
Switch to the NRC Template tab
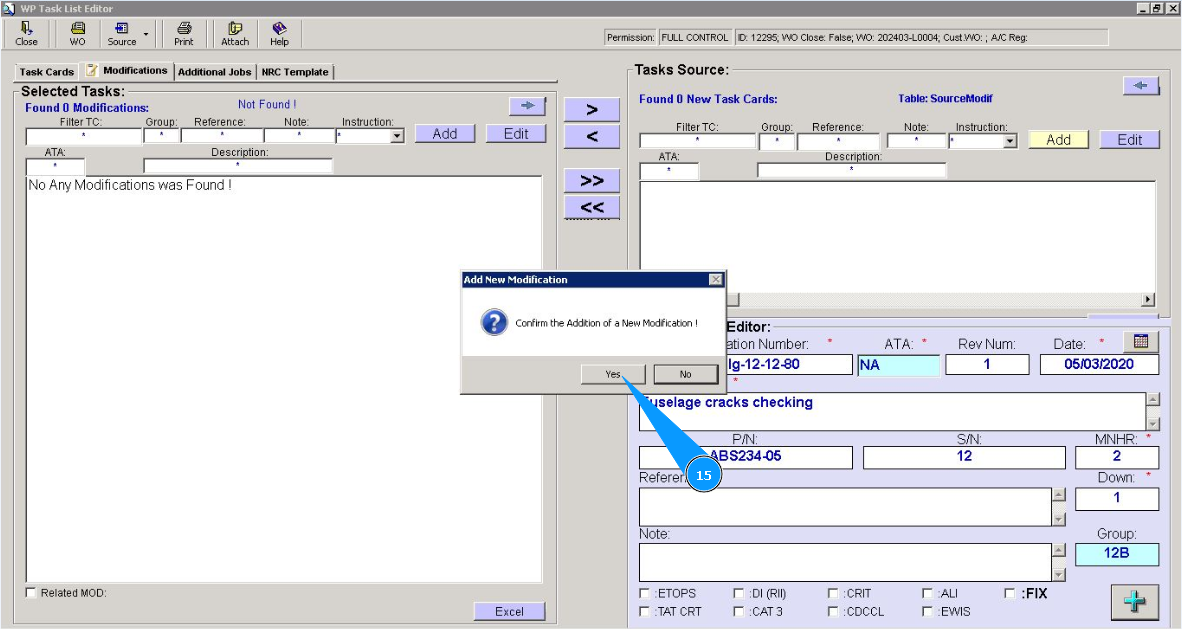click(294, 72)
